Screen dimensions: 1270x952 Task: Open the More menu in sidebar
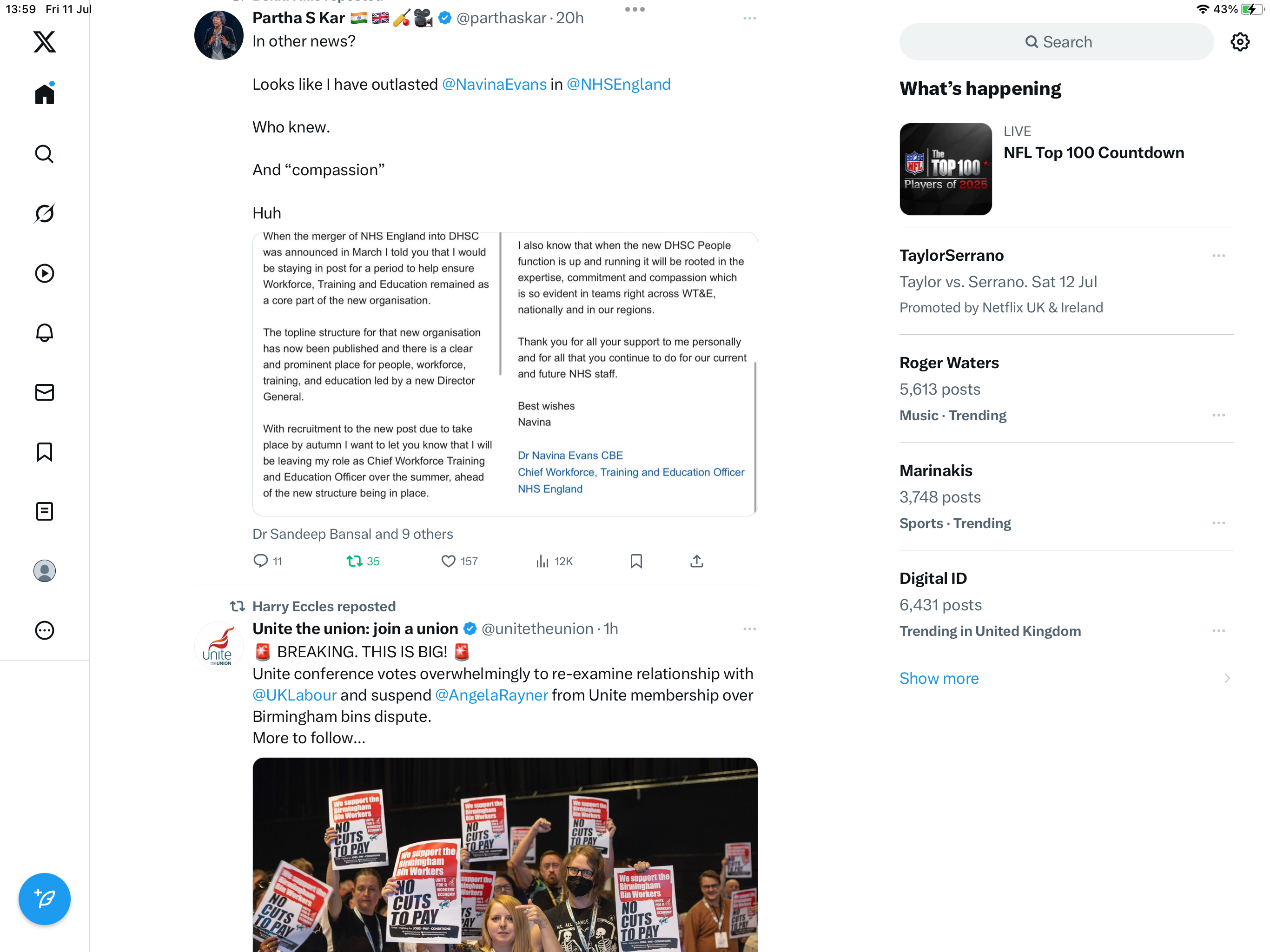point(44,630)
